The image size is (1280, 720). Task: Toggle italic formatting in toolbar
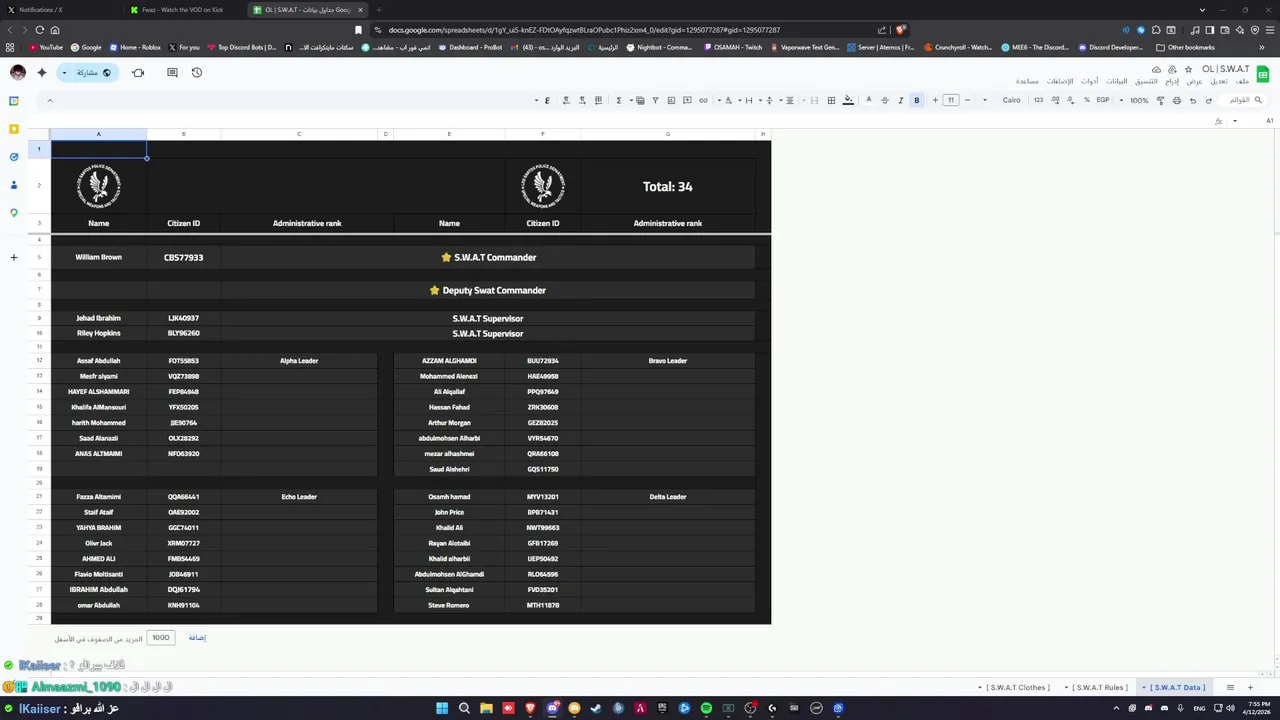click(x=900, y=100)
